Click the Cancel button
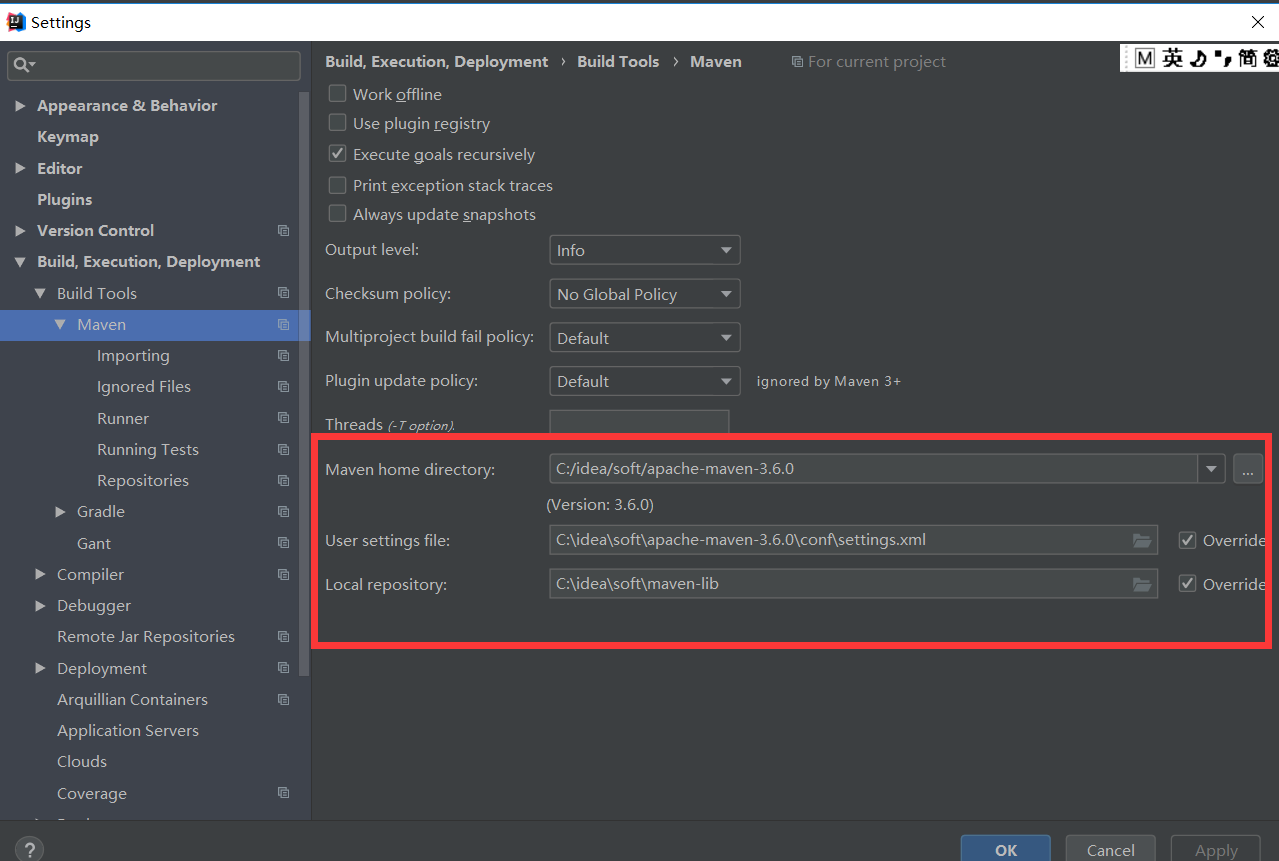1279x861 pixels. [1111, 849]
